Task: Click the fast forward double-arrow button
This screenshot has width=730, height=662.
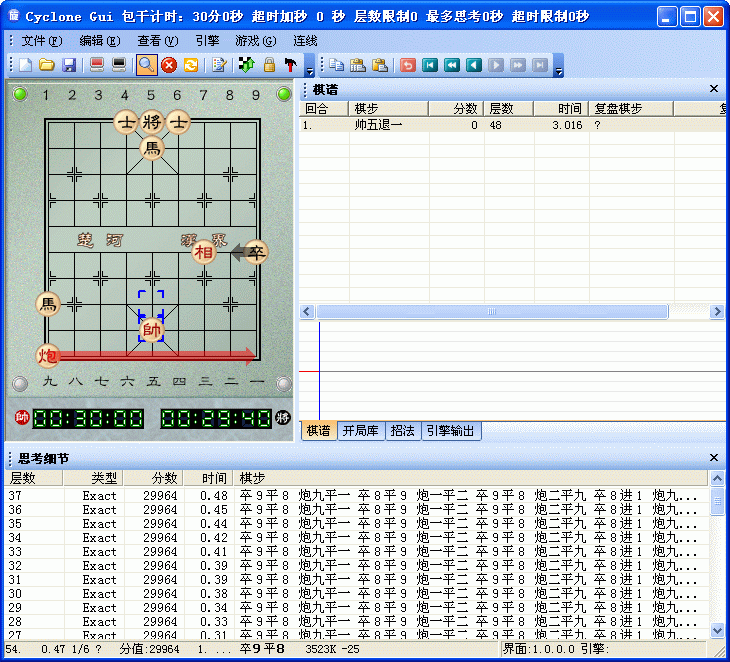Action: tap(518, 65)
